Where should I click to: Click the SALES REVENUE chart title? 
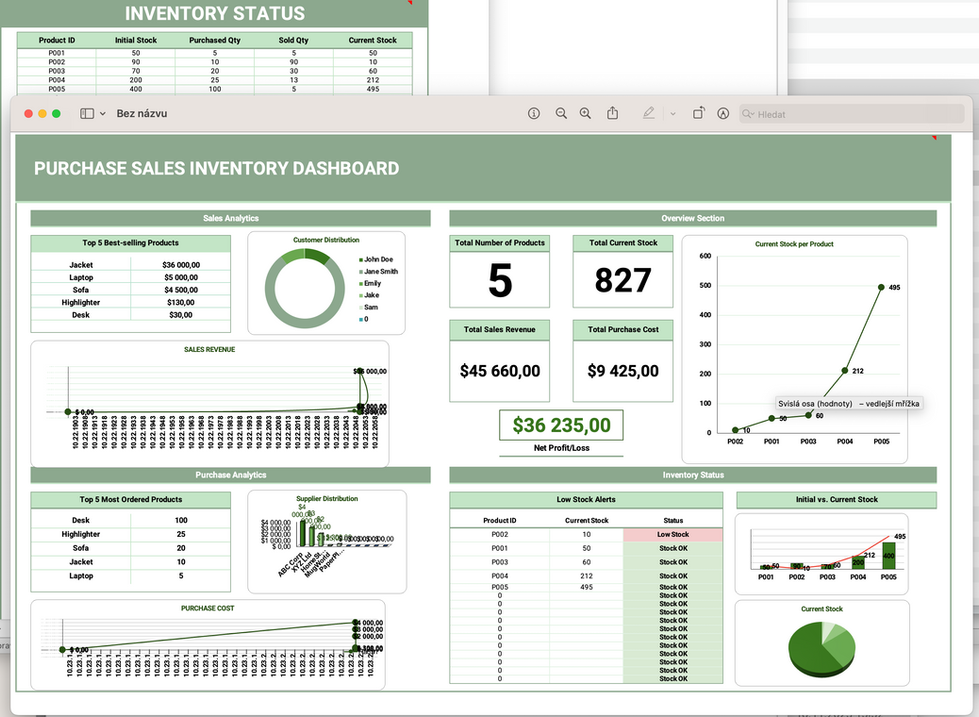click(x=209, y=349)
